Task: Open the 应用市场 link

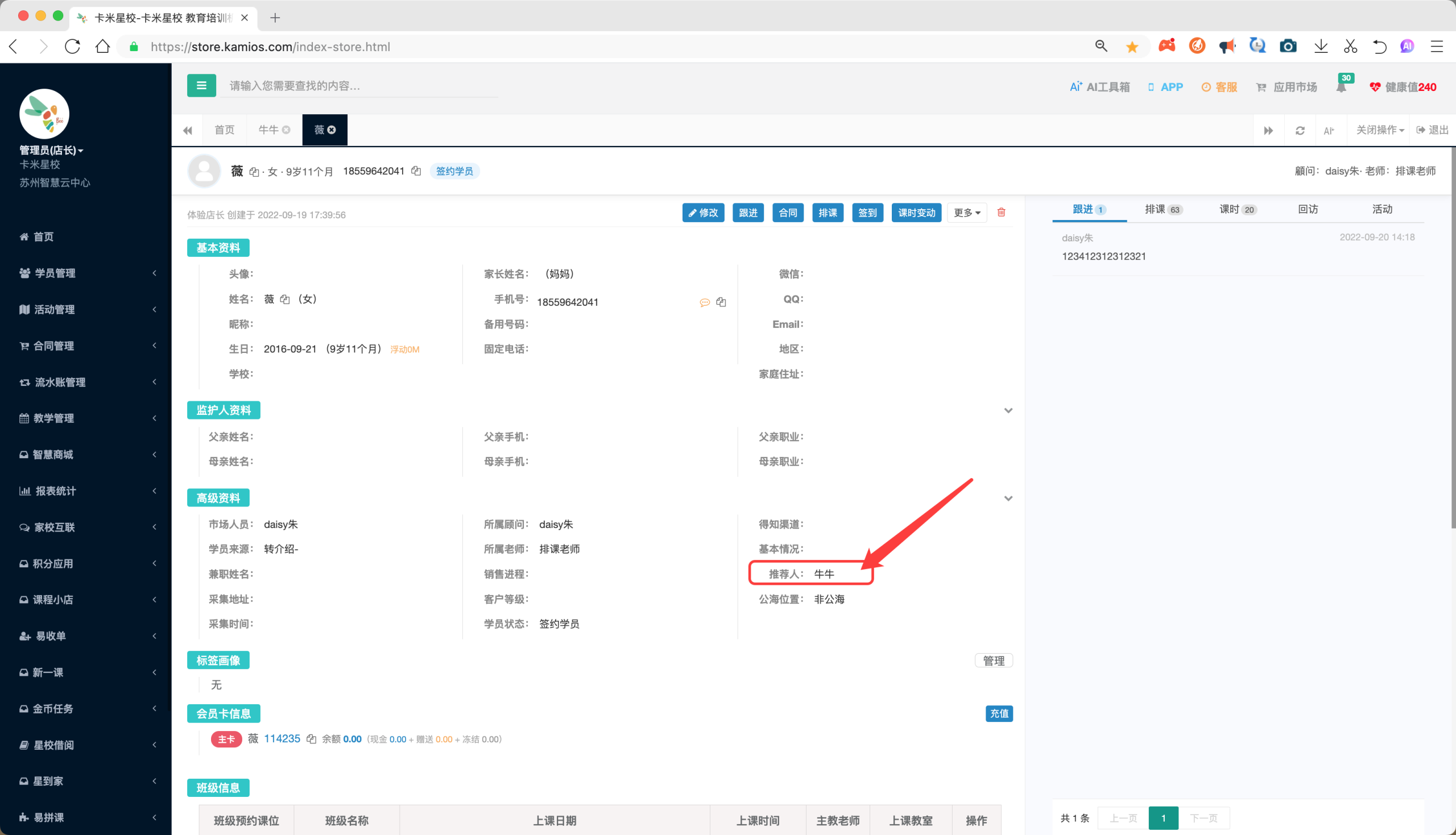Action: click(x=1287, y=87)
